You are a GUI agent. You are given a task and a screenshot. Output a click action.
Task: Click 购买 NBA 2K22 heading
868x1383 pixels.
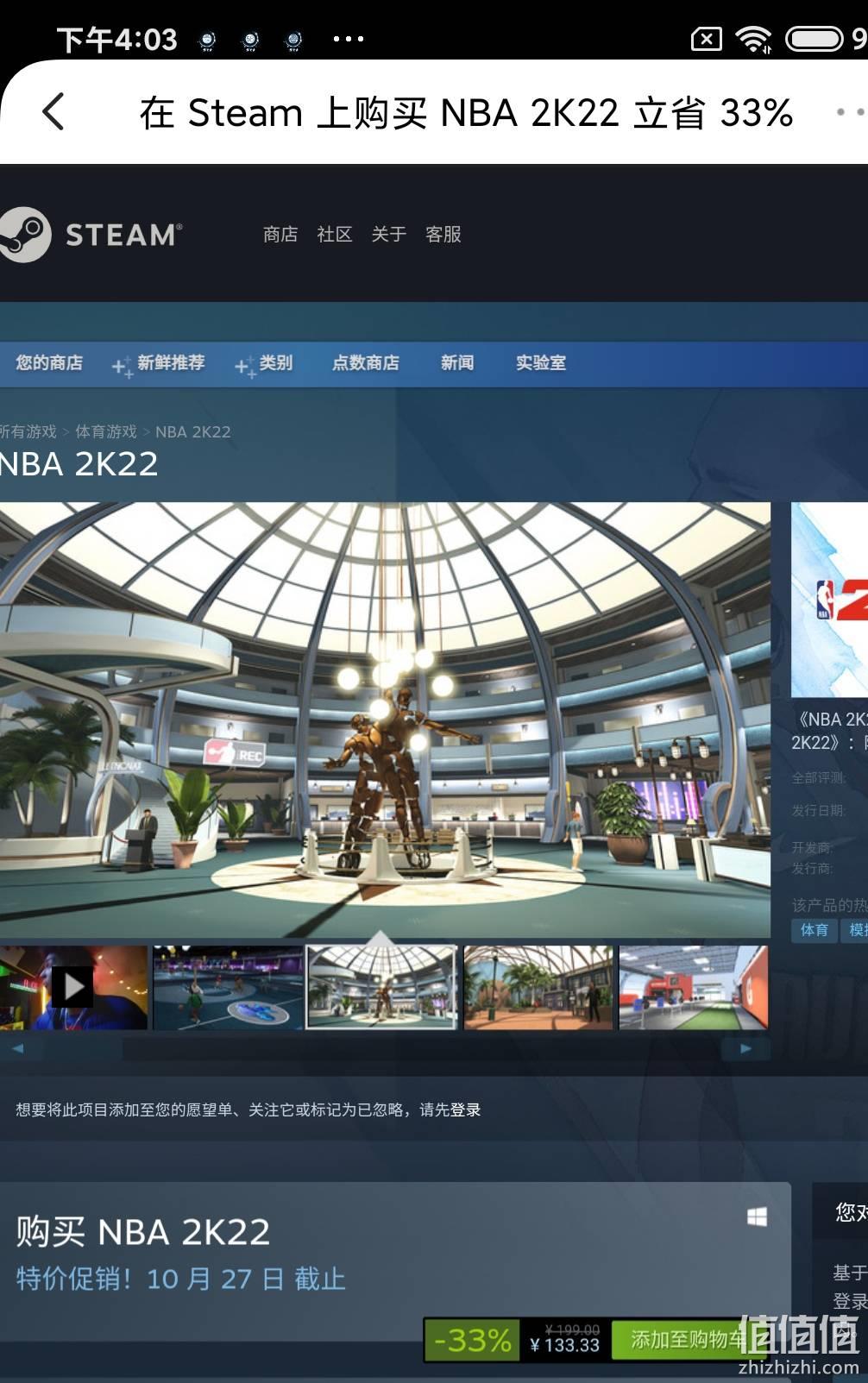click(x=143, y=1232)
